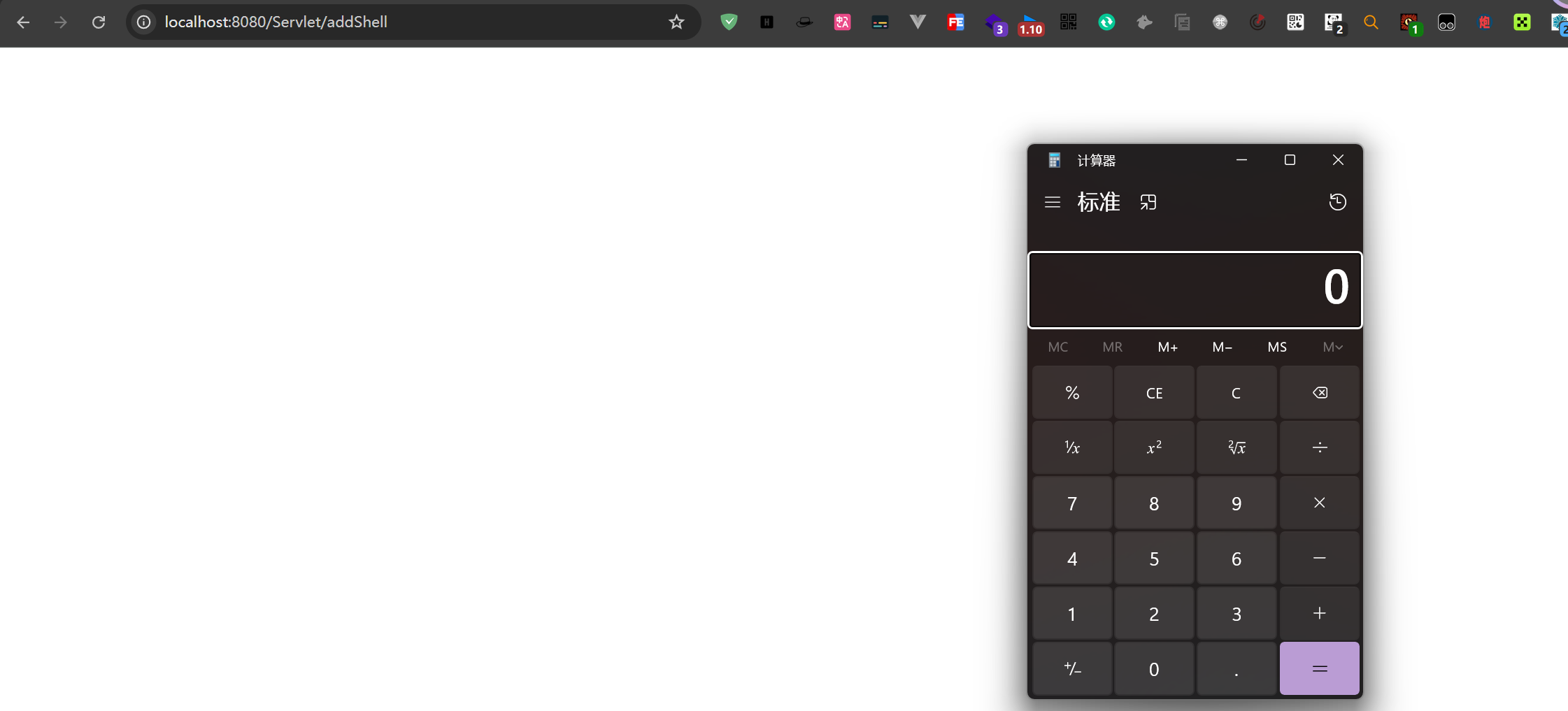
Task: Click the divide operator key
Action: [1320, 448]
